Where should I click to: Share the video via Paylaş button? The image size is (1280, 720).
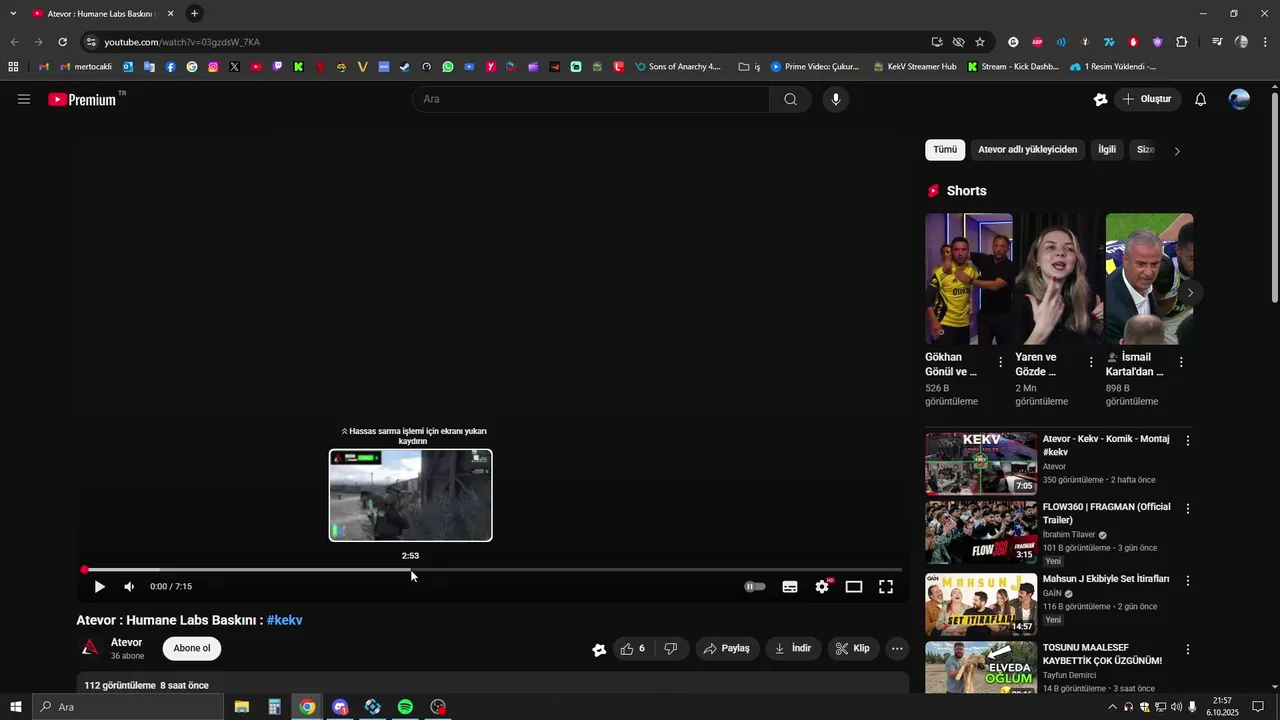(x=727, y=649)
